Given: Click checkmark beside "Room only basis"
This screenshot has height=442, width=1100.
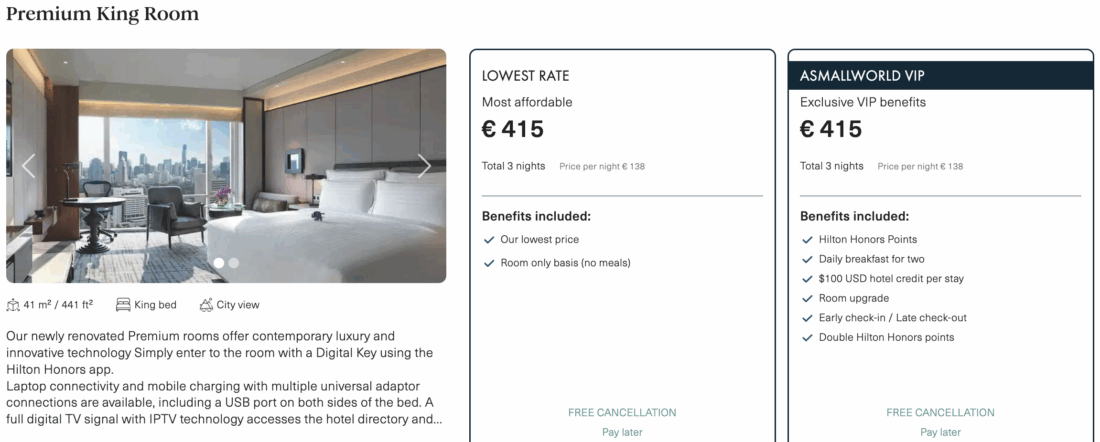Looking at the screenshot, I should 489,263.
